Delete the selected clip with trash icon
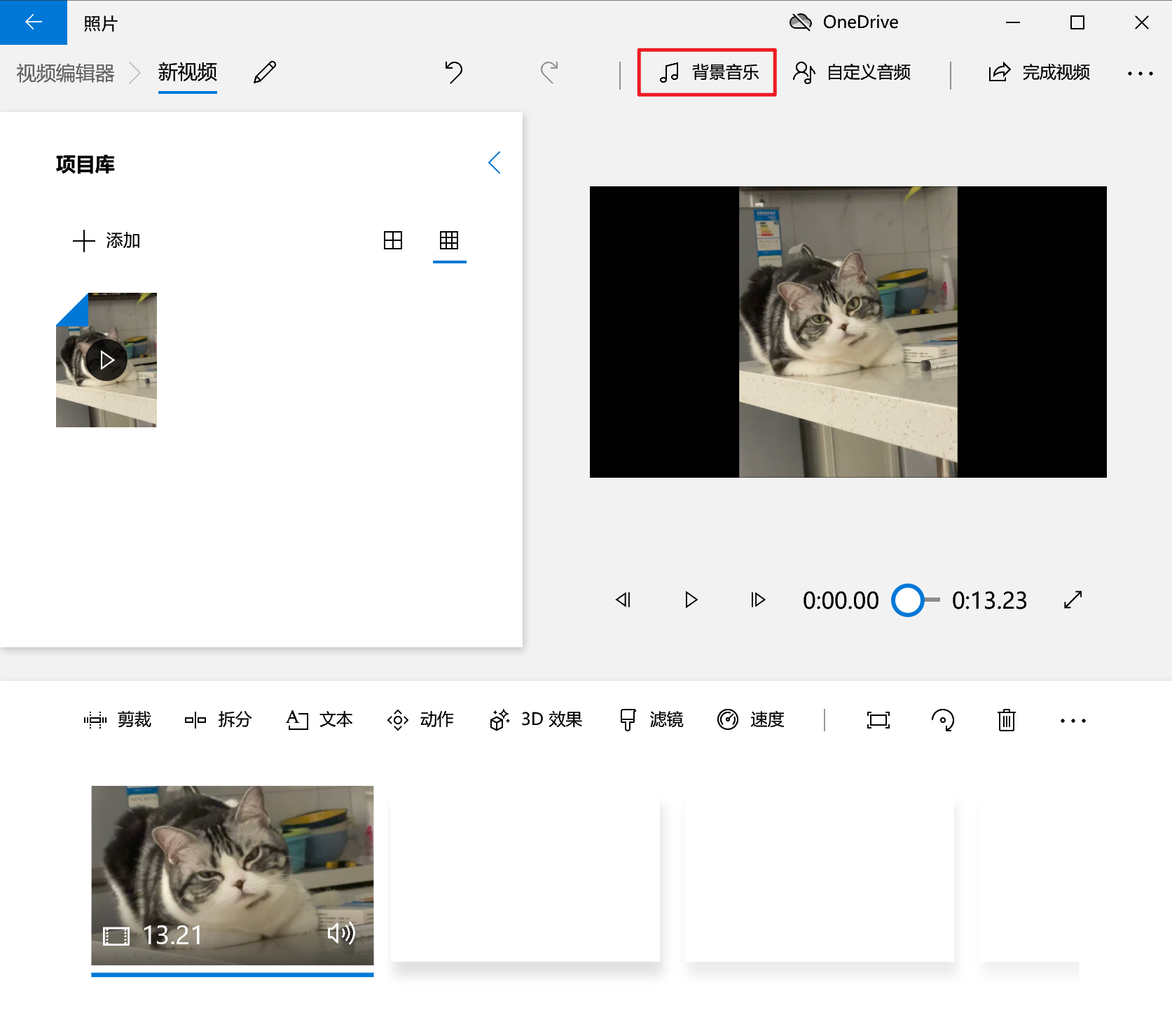1172x1036 pixels. 1007,720
